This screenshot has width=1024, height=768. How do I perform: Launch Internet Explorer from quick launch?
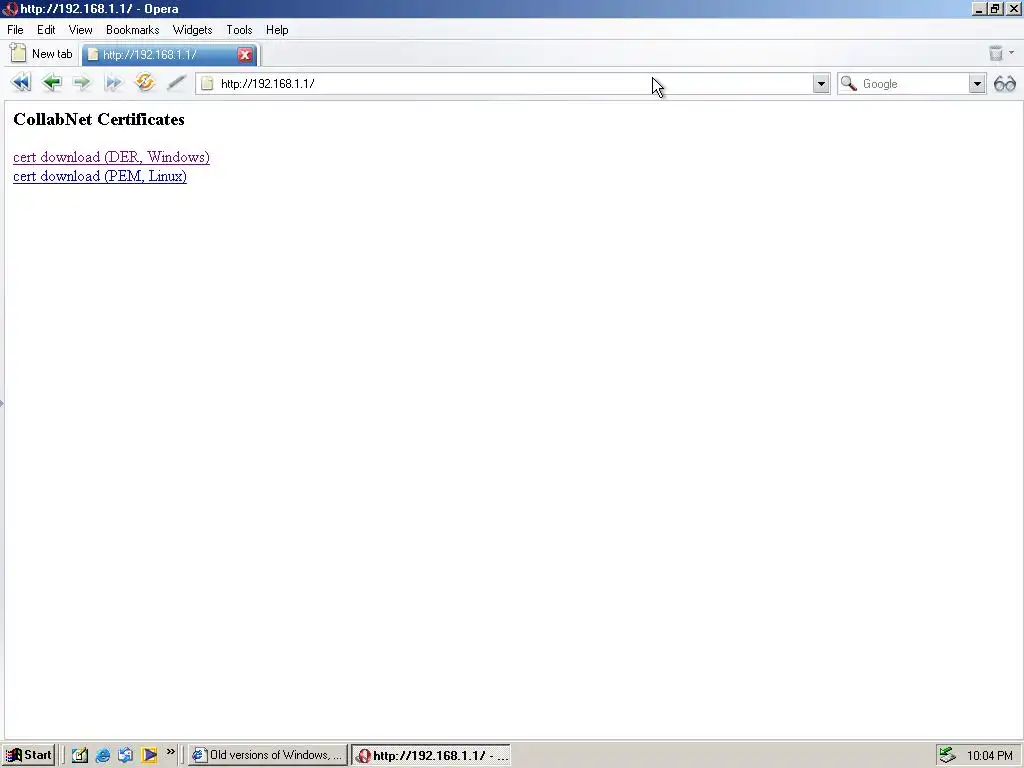pos(103,755)
